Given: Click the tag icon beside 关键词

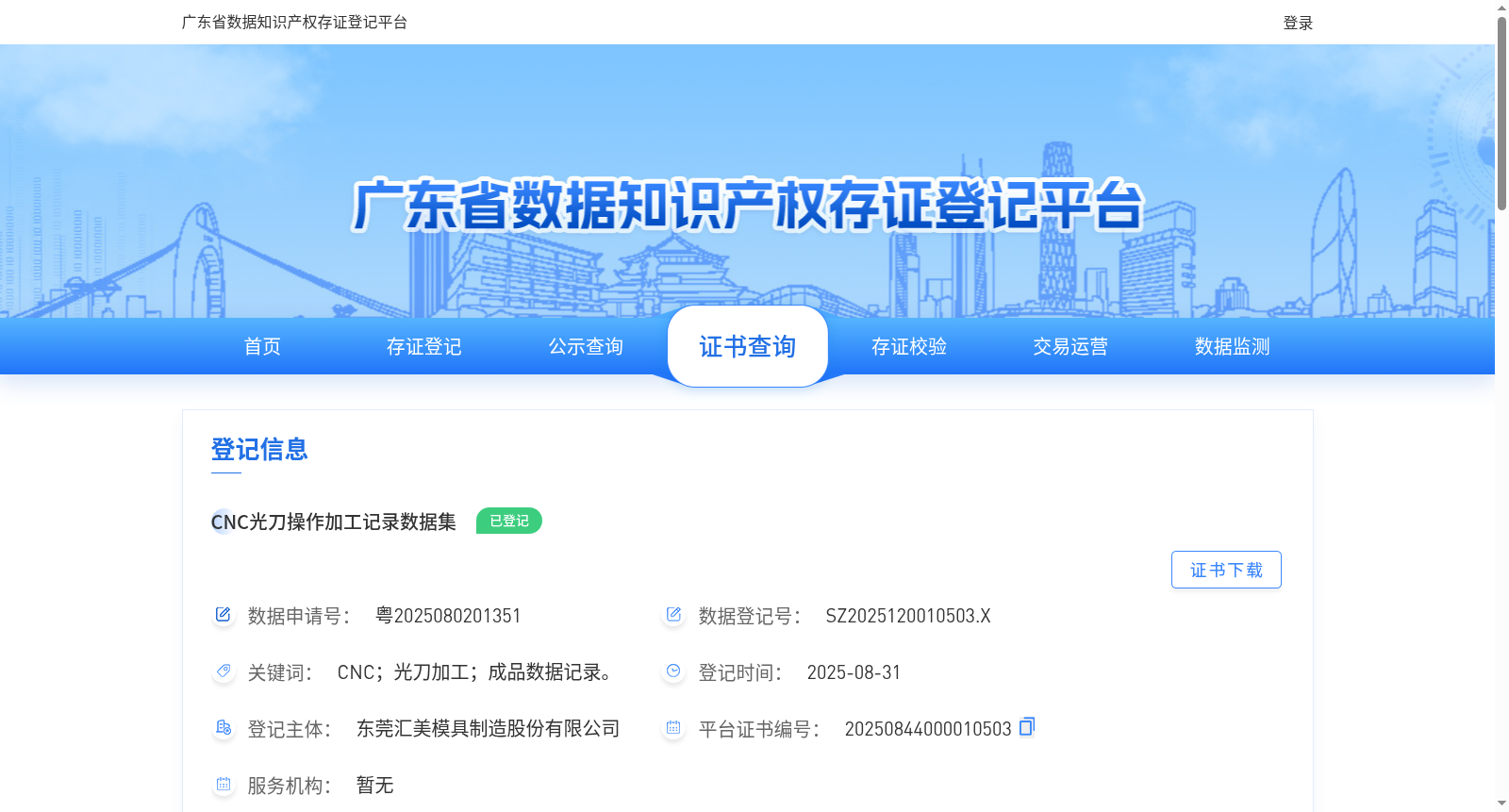Looking at the screenshot, I should [x=224, y=671].
